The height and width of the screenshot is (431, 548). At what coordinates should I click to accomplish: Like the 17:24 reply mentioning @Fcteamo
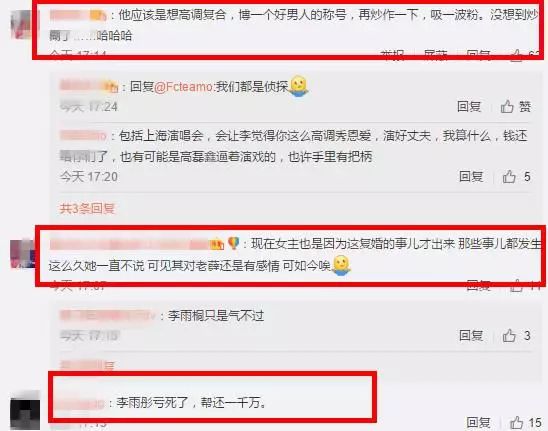(507, 107)
